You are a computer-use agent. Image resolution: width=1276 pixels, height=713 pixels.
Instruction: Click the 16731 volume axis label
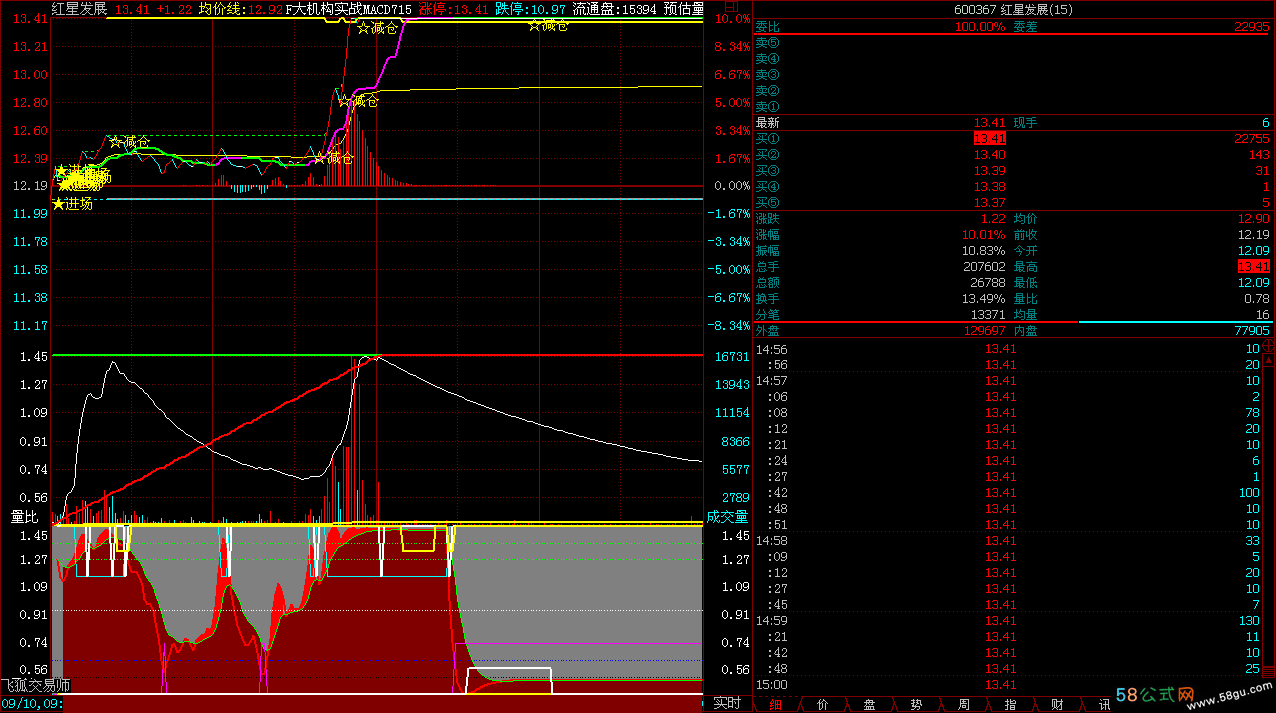pos(734,357)
